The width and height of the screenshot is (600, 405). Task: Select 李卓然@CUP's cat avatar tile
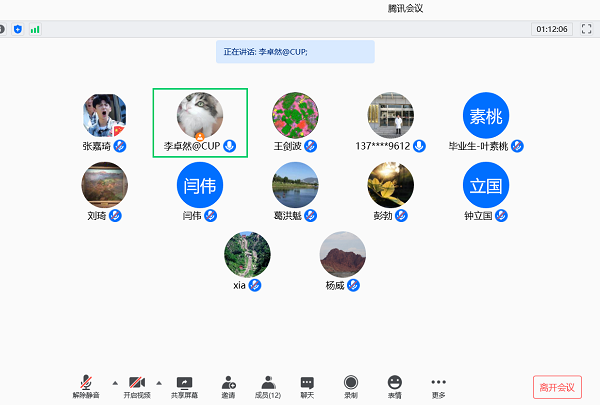(200, 116)
